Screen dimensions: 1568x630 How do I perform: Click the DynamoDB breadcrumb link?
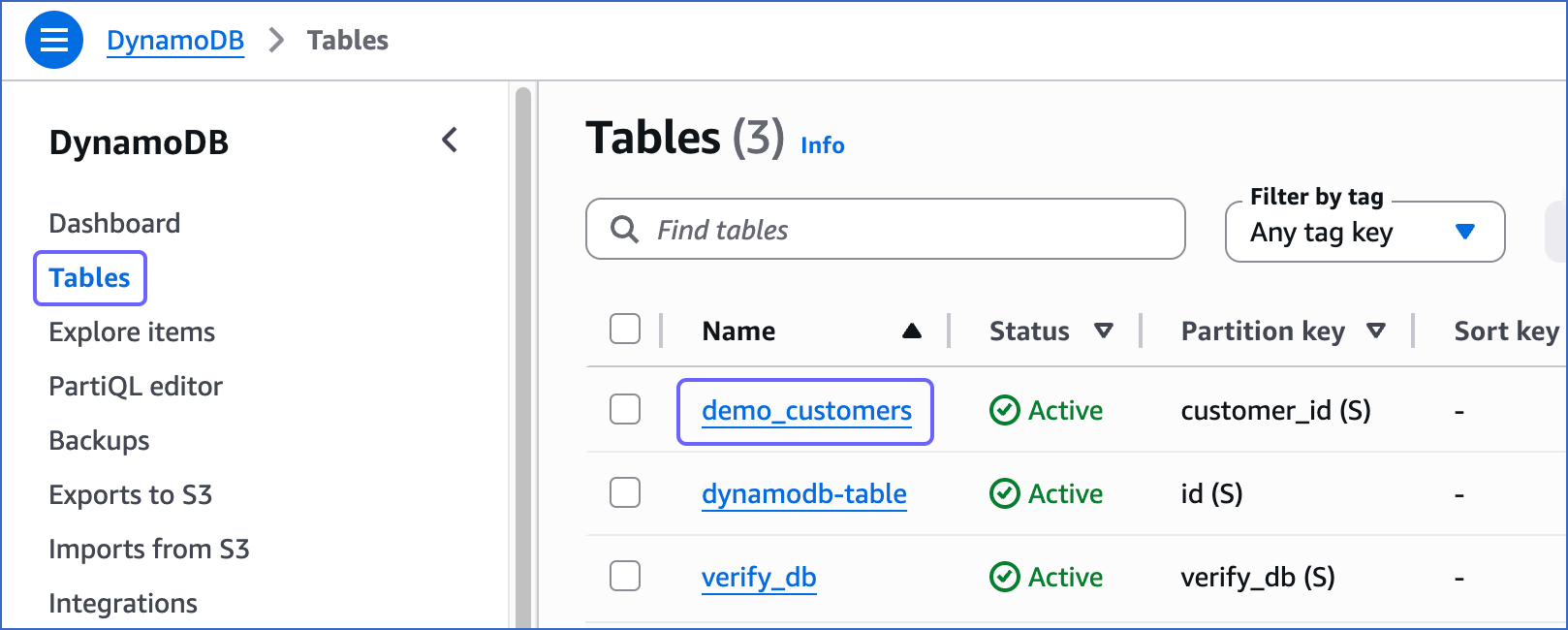(175, 41)
